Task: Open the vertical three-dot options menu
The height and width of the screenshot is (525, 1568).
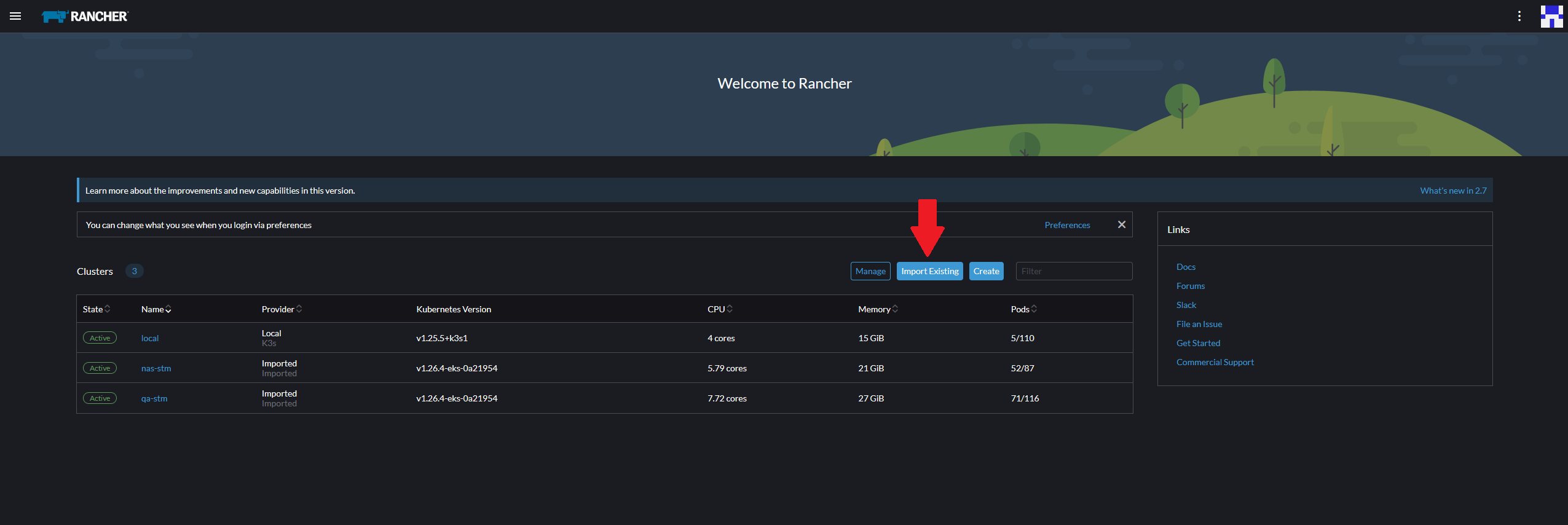Action: click(1519, 17)
